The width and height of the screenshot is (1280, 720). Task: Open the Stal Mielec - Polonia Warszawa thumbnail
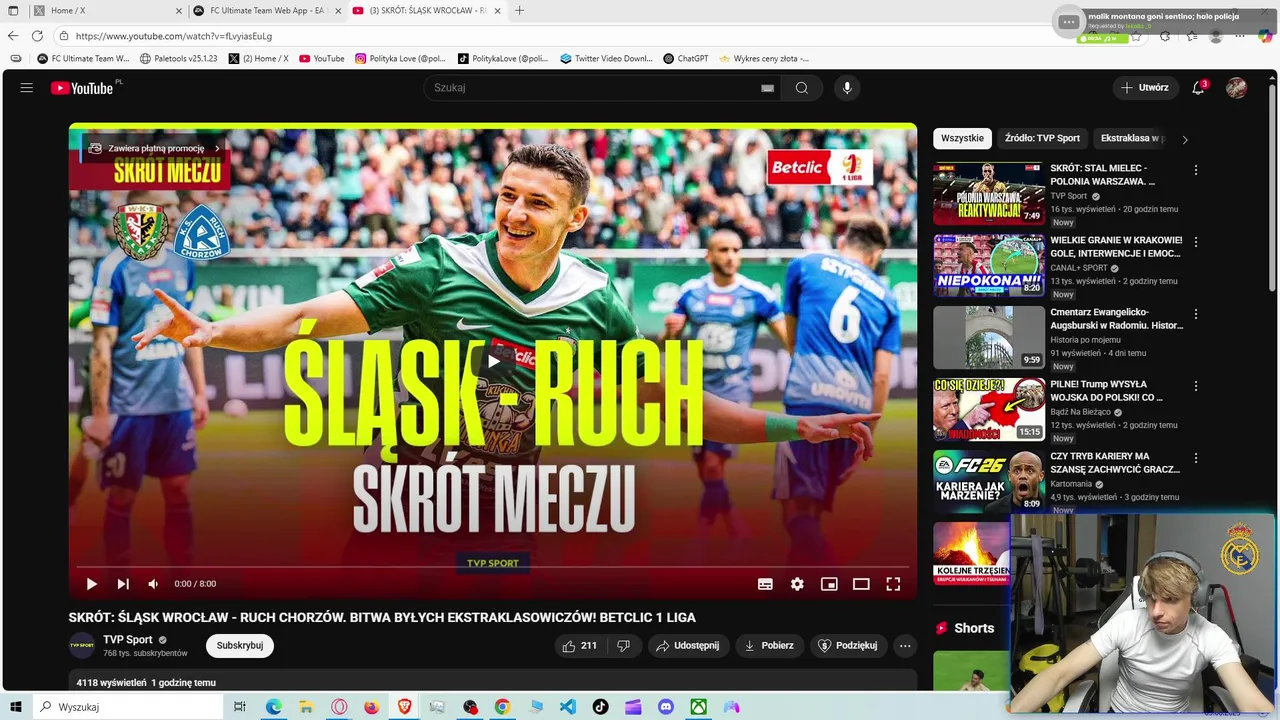[x=989, y=194]
